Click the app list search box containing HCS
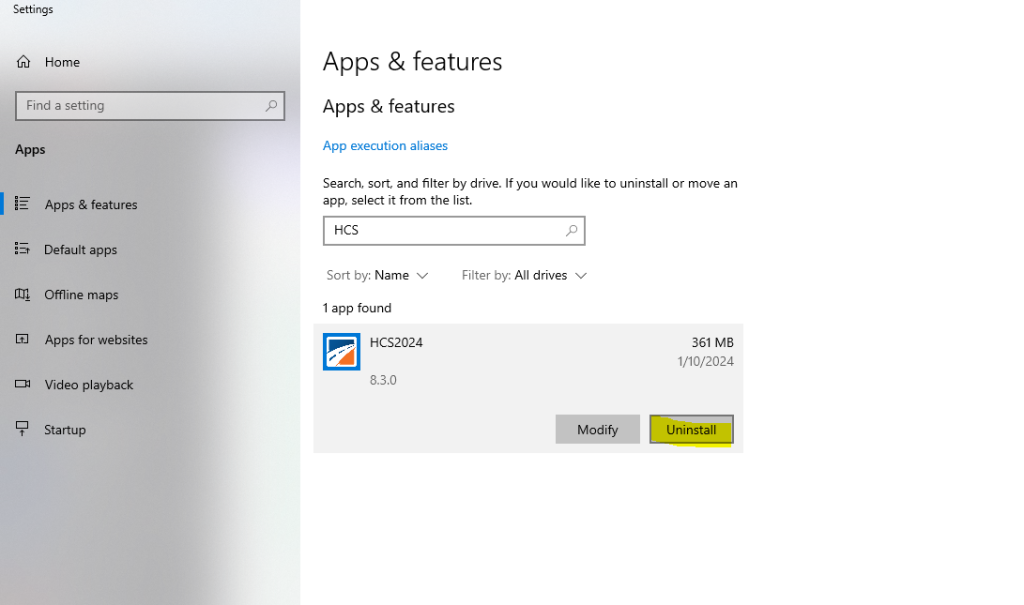 [445, 230]
